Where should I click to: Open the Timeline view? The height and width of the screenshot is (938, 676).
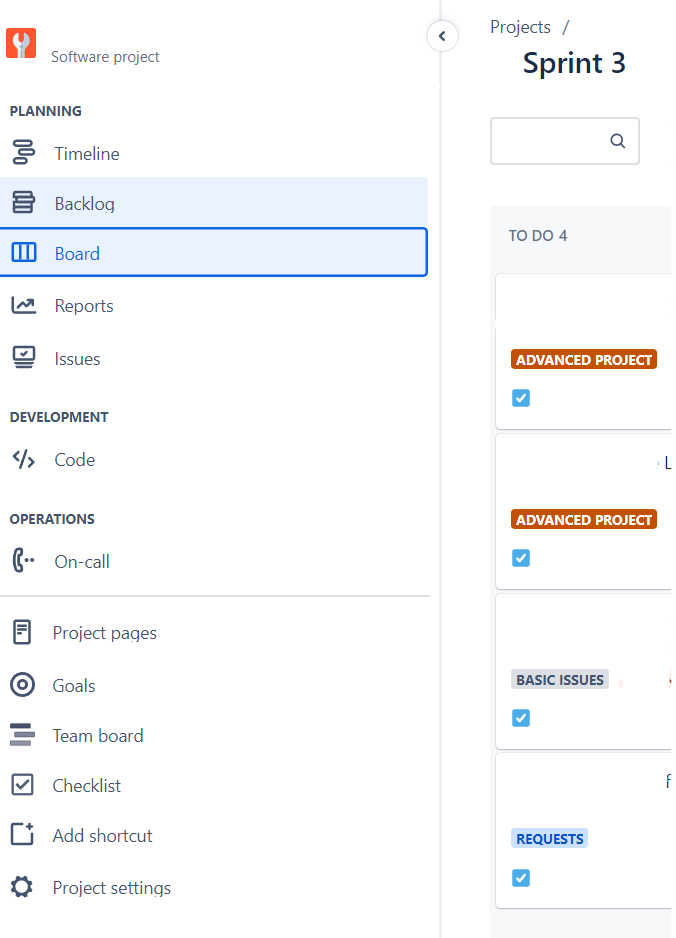point(86,153)
